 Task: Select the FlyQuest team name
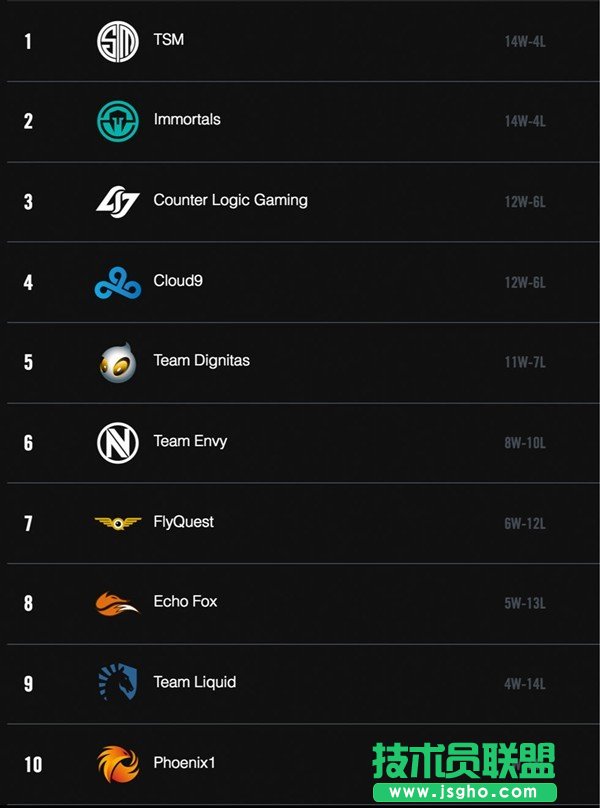[x=183, y=522]
